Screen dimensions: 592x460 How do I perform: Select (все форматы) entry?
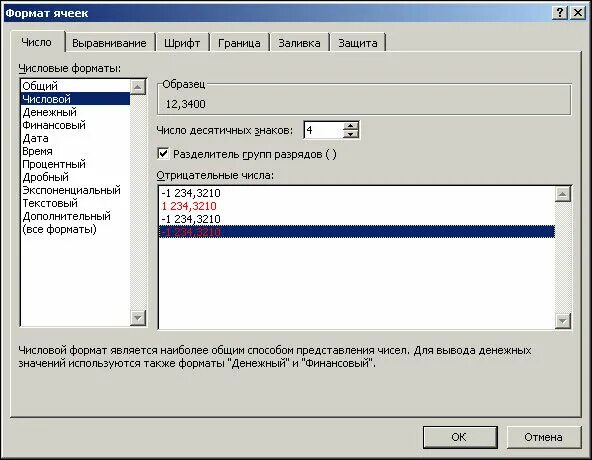coord(76,229)
